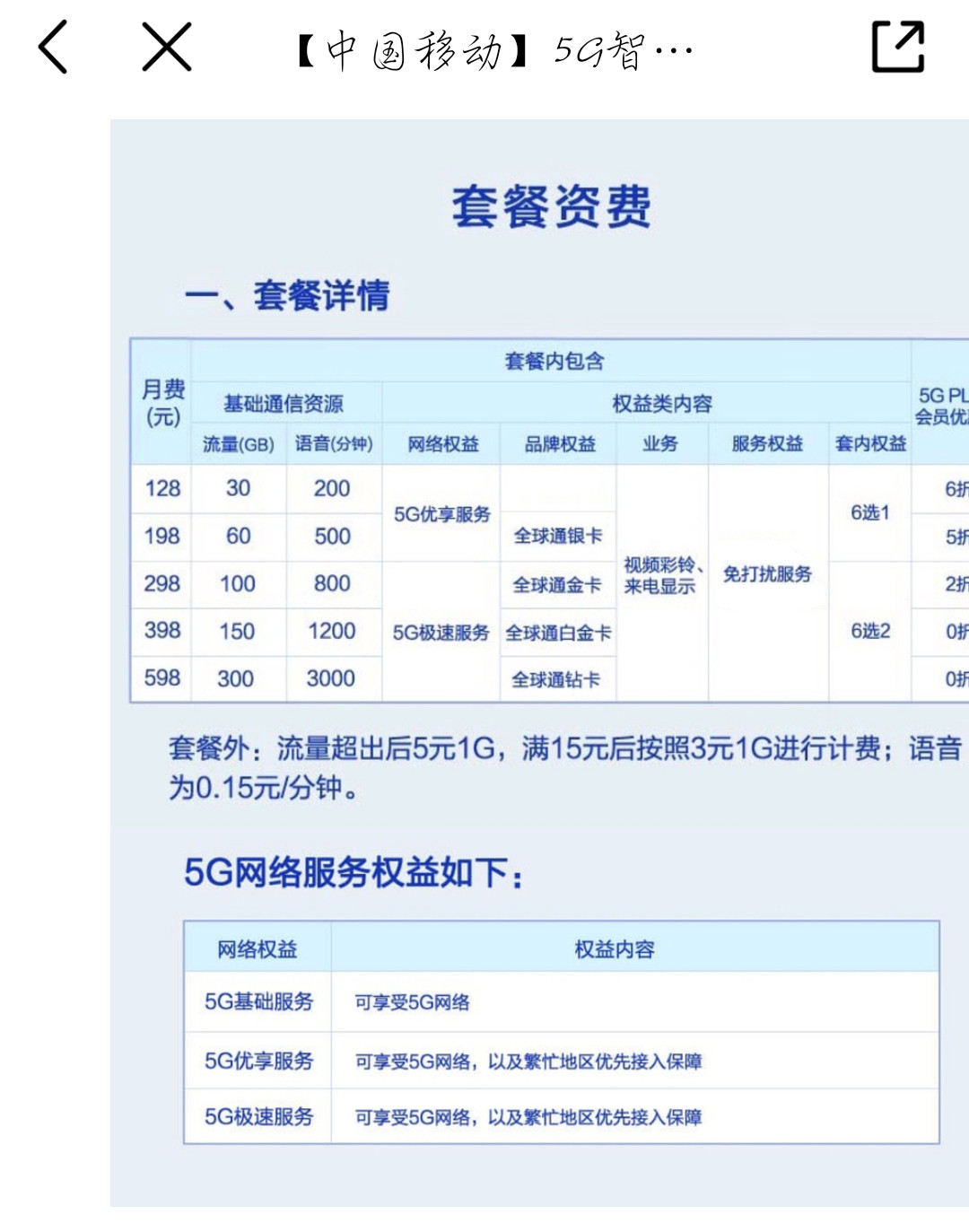
Task: Tap the 6选1 cell
Action: coord(870,512)
